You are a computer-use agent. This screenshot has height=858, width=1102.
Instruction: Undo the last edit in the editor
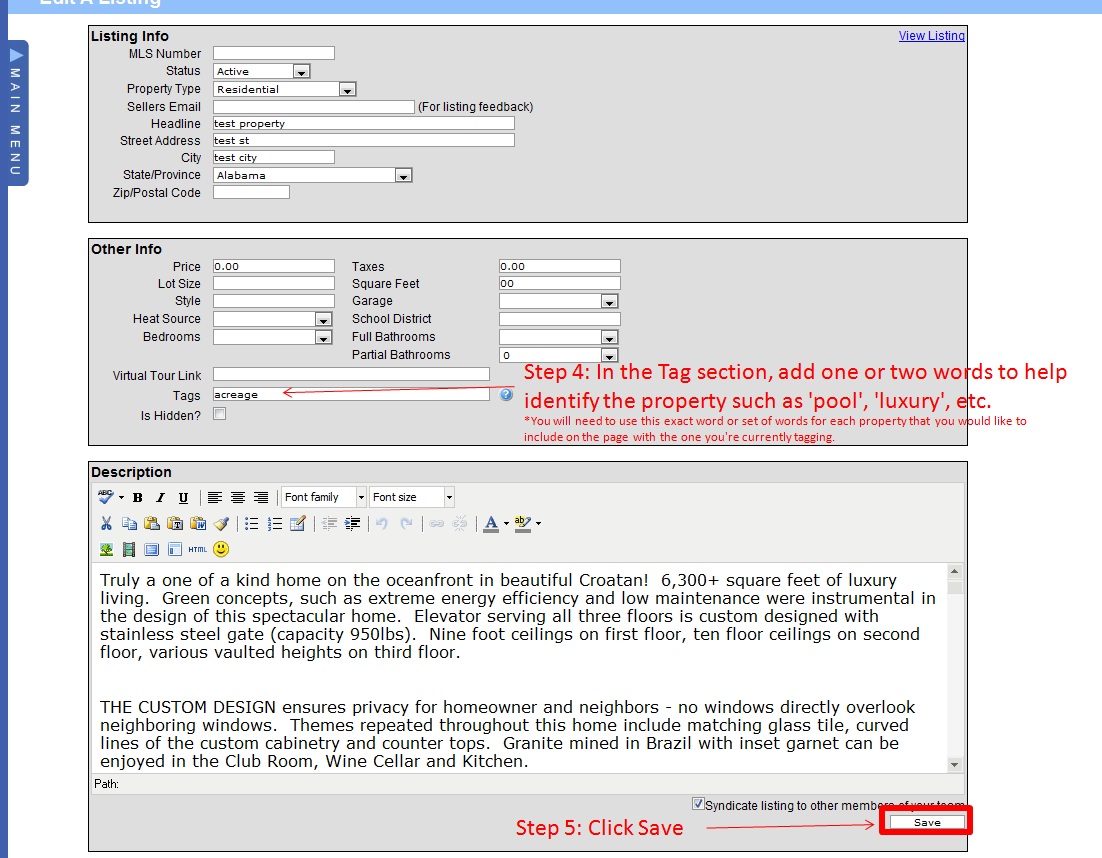382,524
